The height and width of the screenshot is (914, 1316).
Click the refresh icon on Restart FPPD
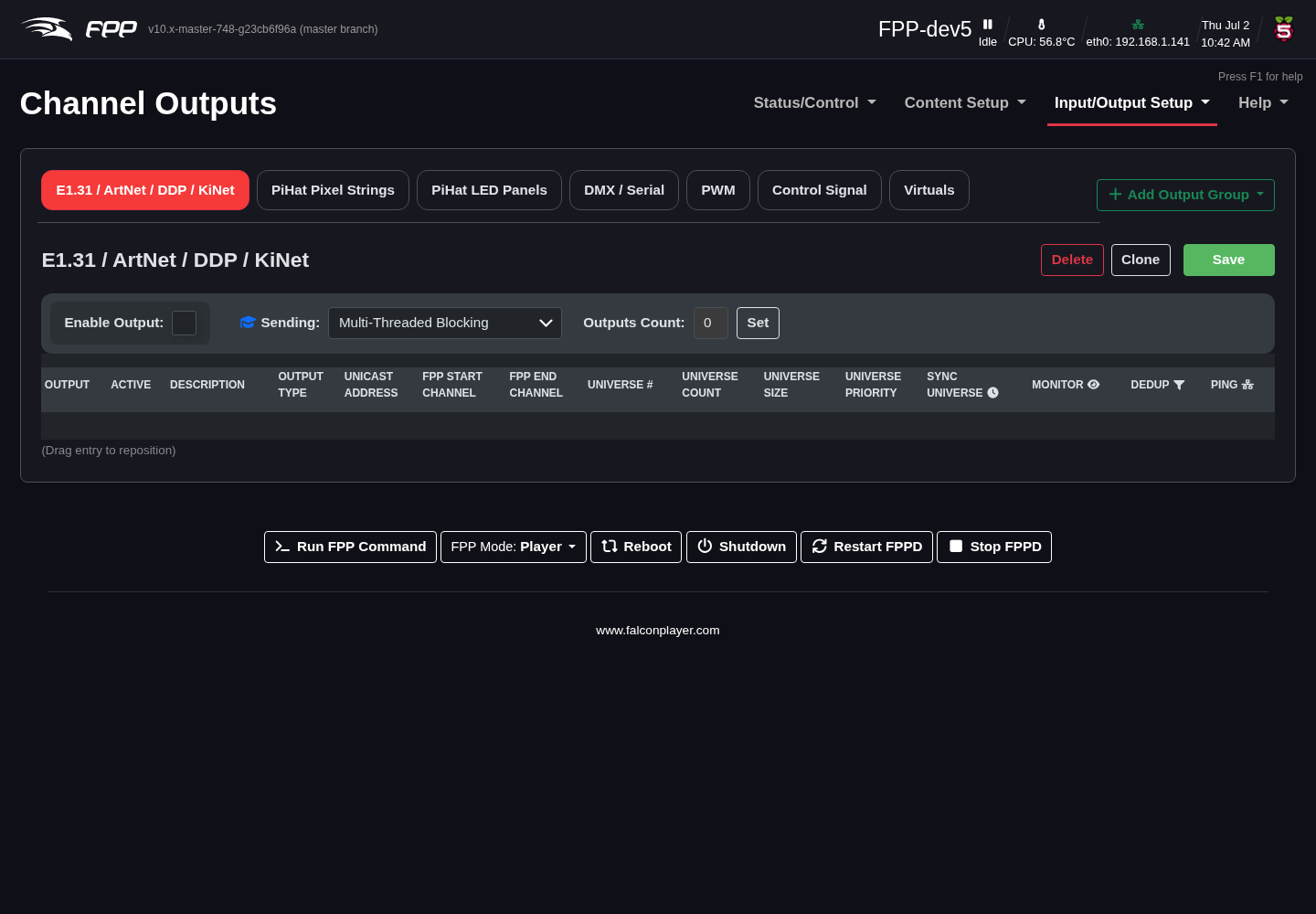tap(820, 547)
